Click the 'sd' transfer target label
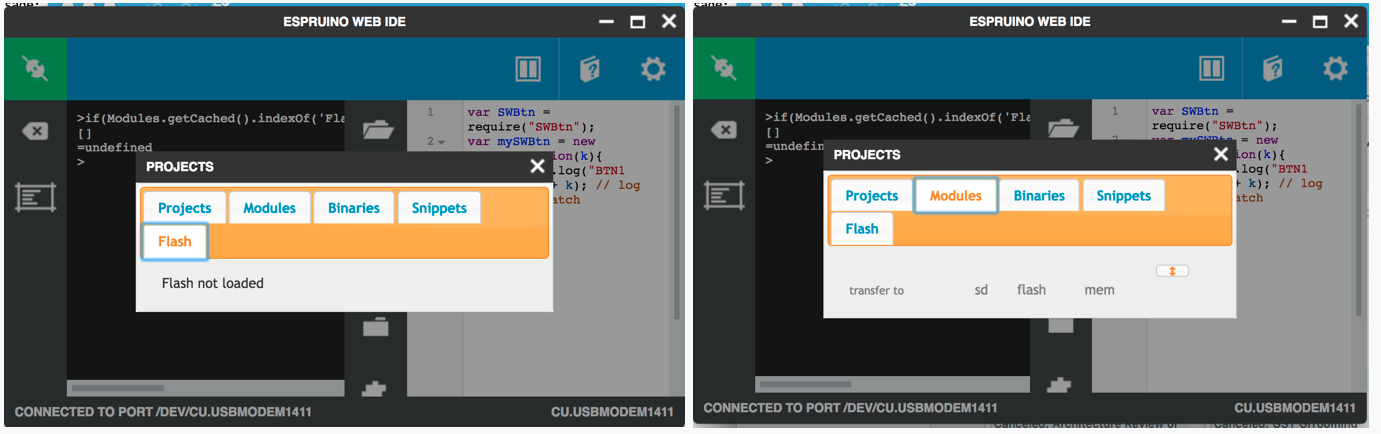Screen dimensions: 1381x434 click(981, 290)
